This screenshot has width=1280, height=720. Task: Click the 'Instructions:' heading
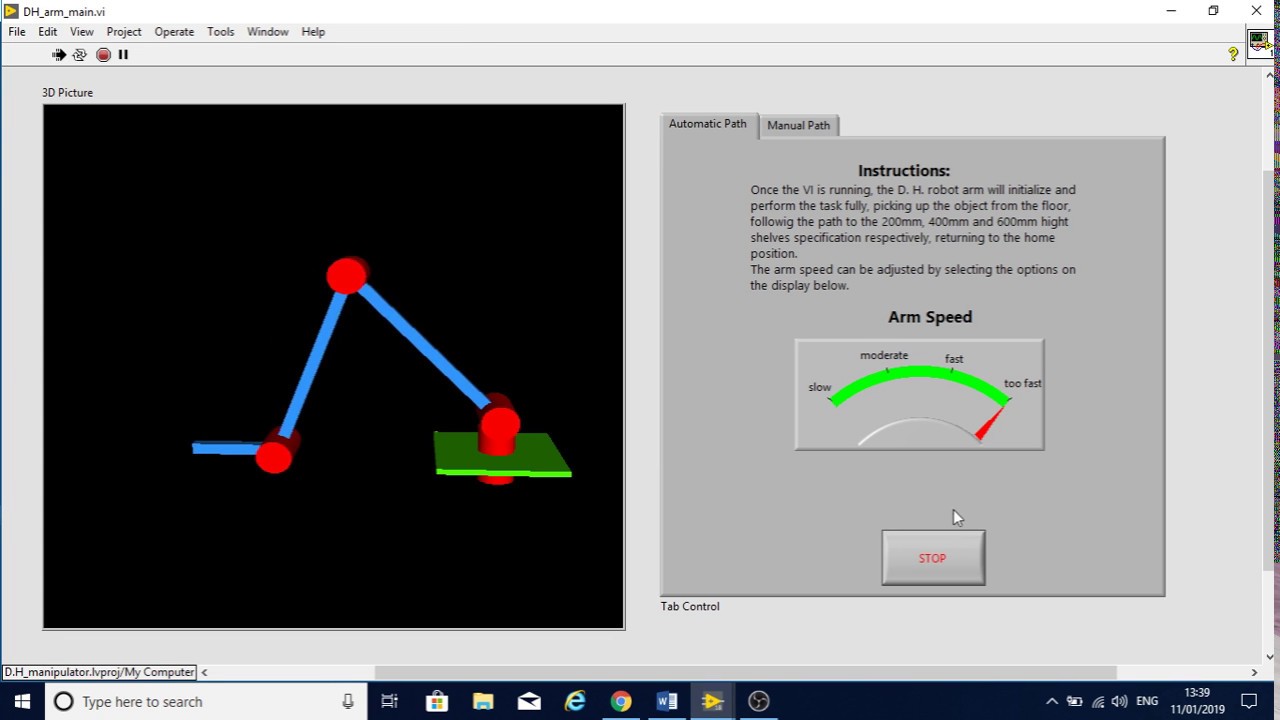[904, 171]
